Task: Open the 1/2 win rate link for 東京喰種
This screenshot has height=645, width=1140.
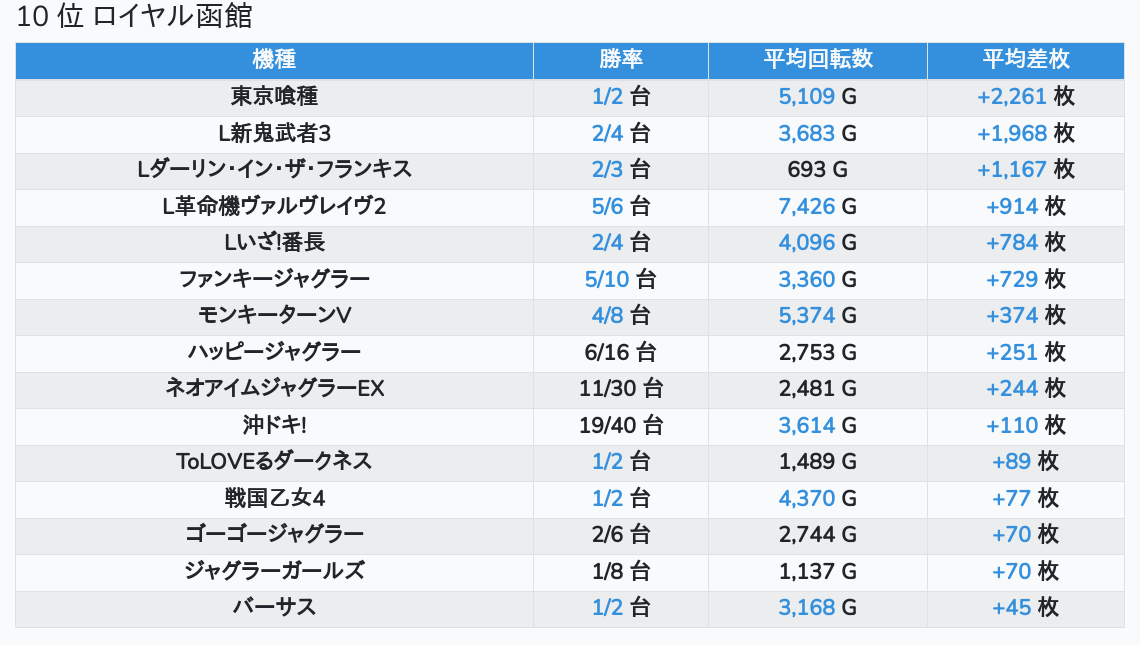Action: (607, 97)
